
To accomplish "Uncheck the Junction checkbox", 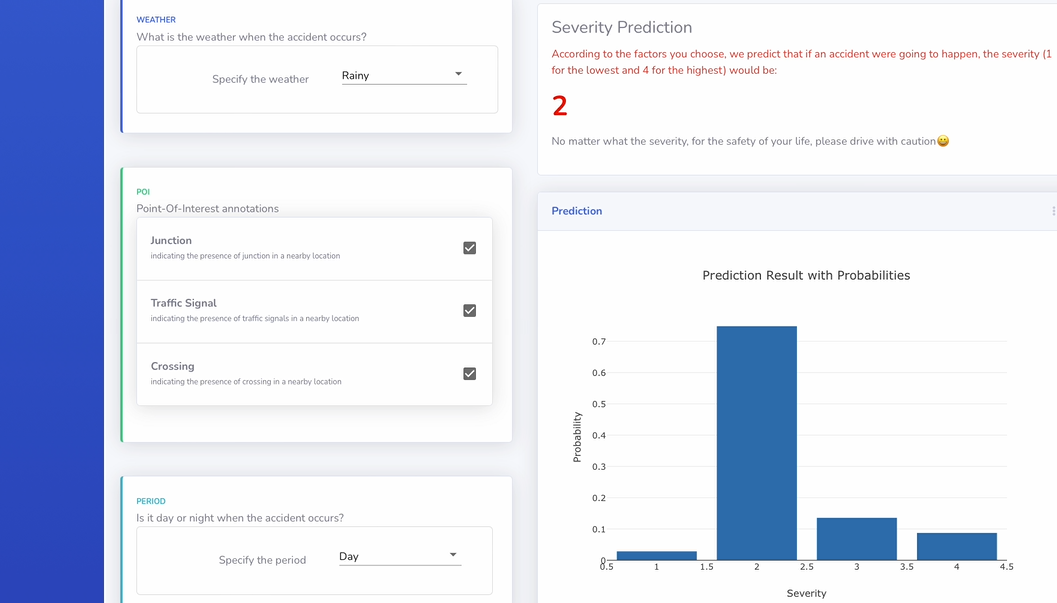I will pos(469,248).
